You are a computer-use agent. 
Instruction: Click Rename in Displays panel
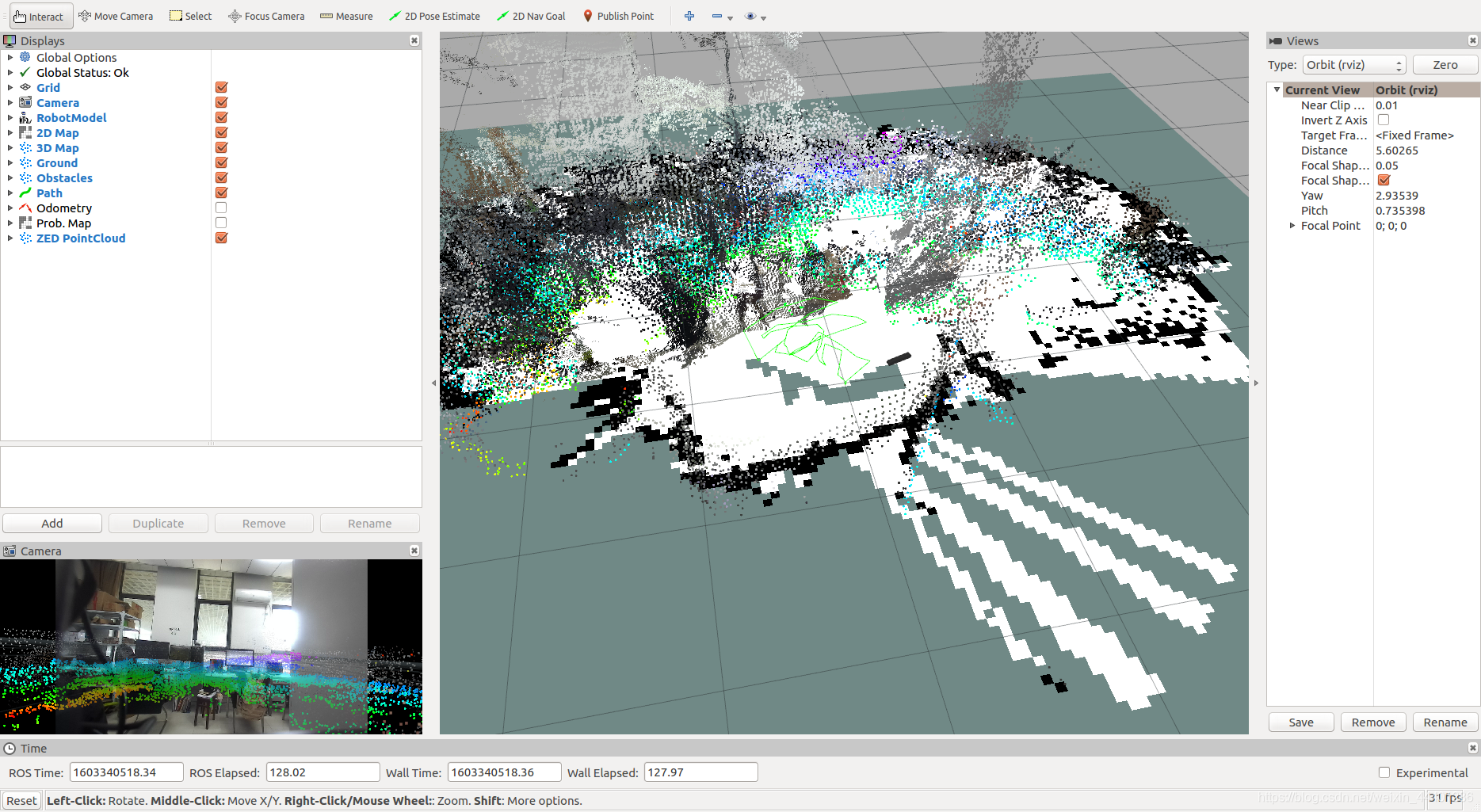pos(370,524)
